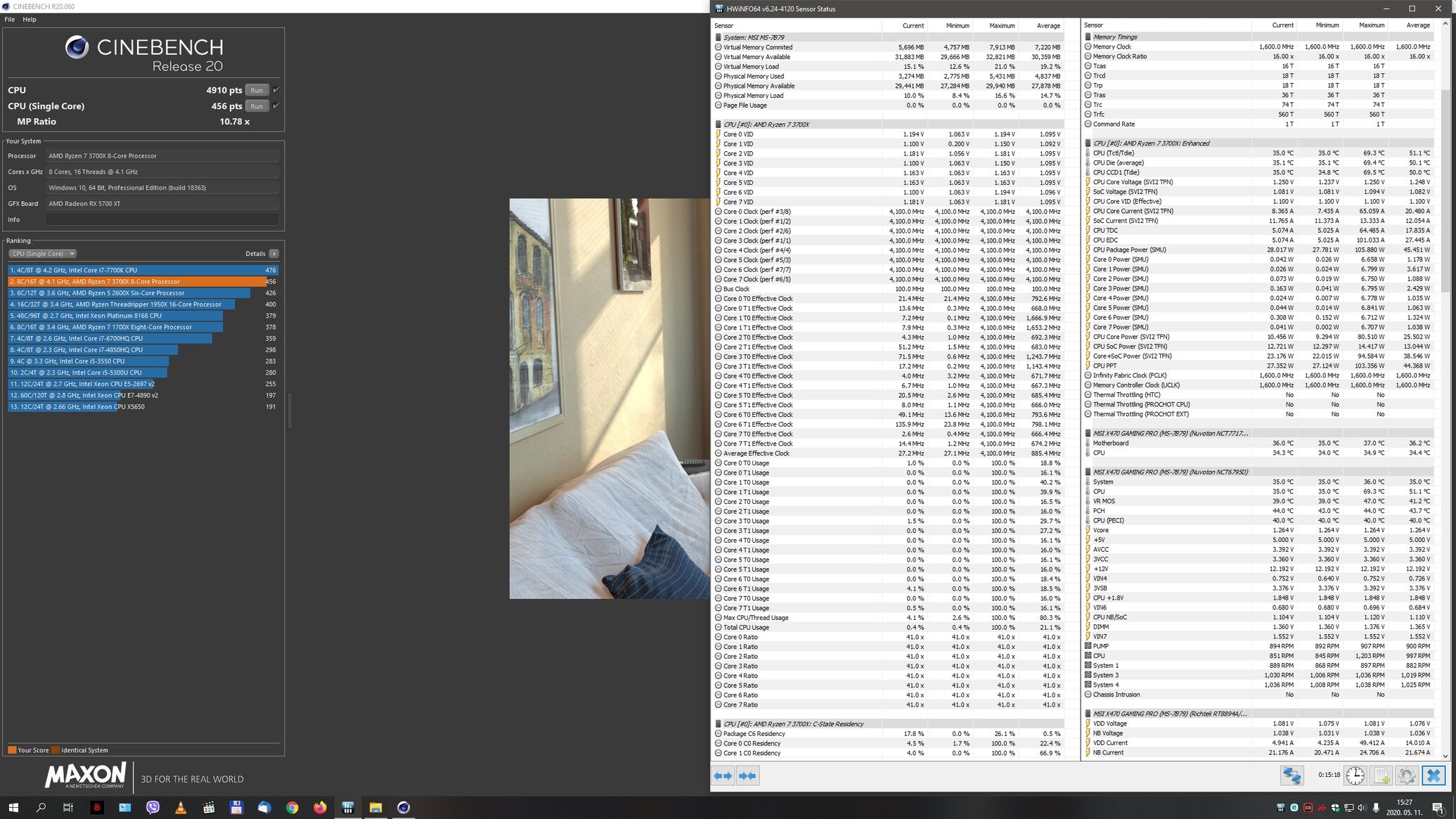The image size is (1456, 819).
Task: Select the orange Ryzen 7 3700X ranking row
Action: click(143, 281)
